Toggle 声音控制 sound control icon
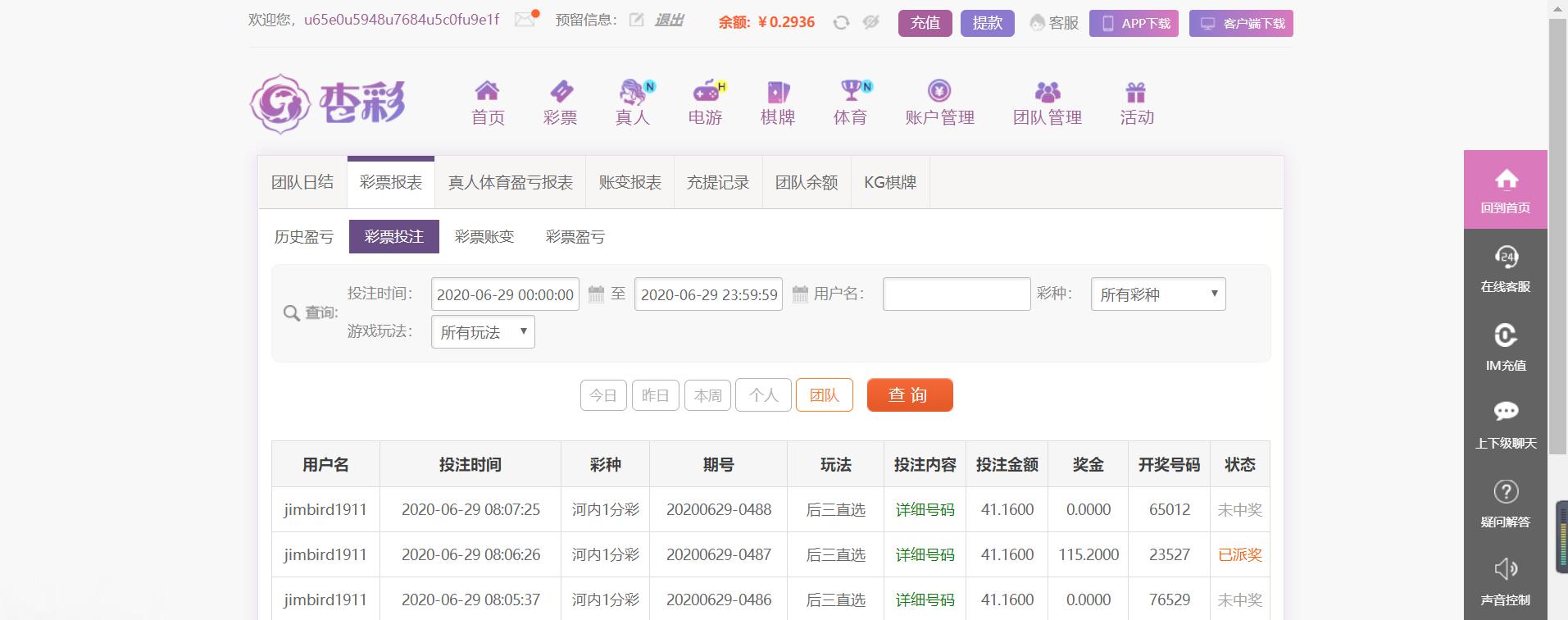The image size is (1568, 620). tap(1506, 582)
